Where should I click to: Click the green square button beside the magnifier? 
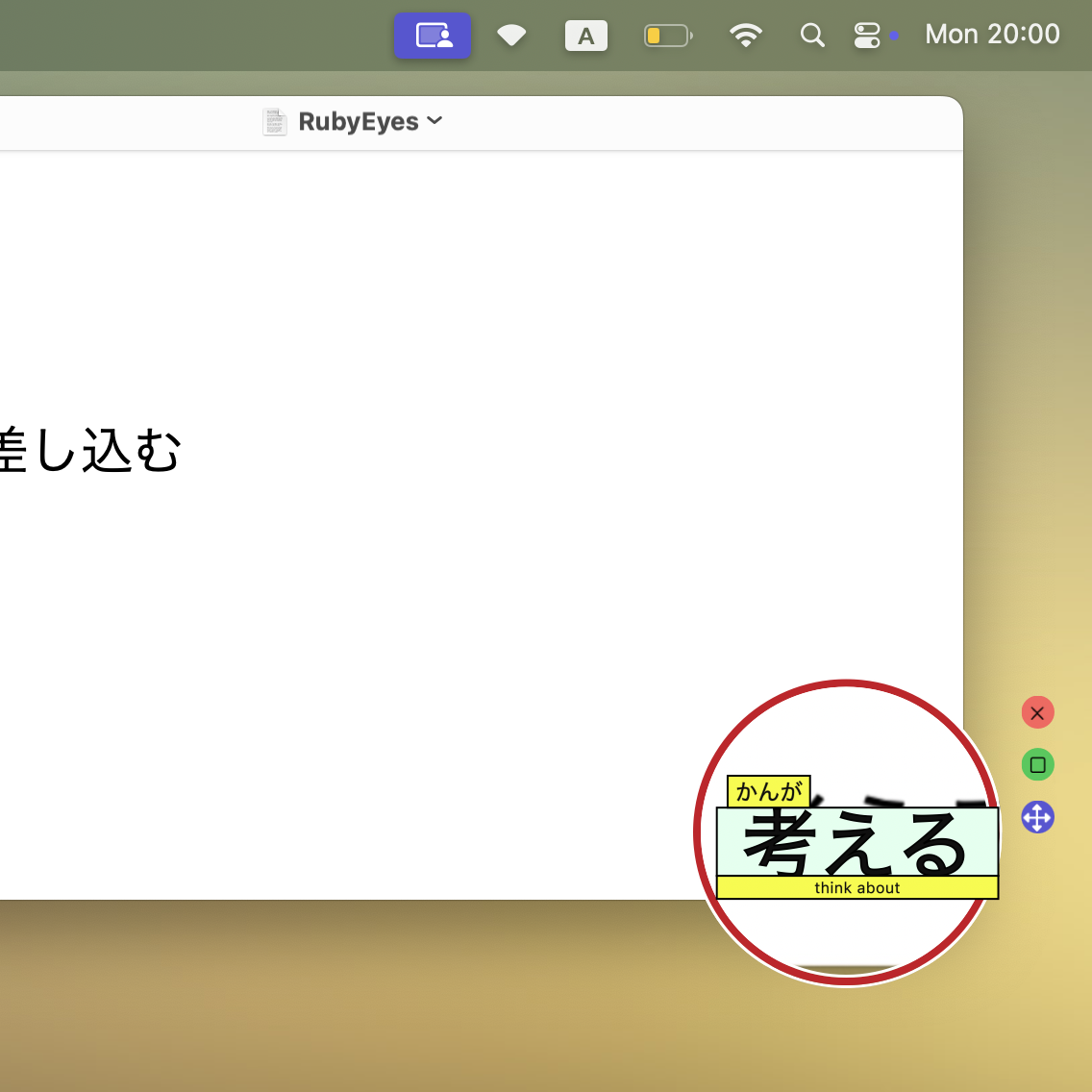(1037, 765)
